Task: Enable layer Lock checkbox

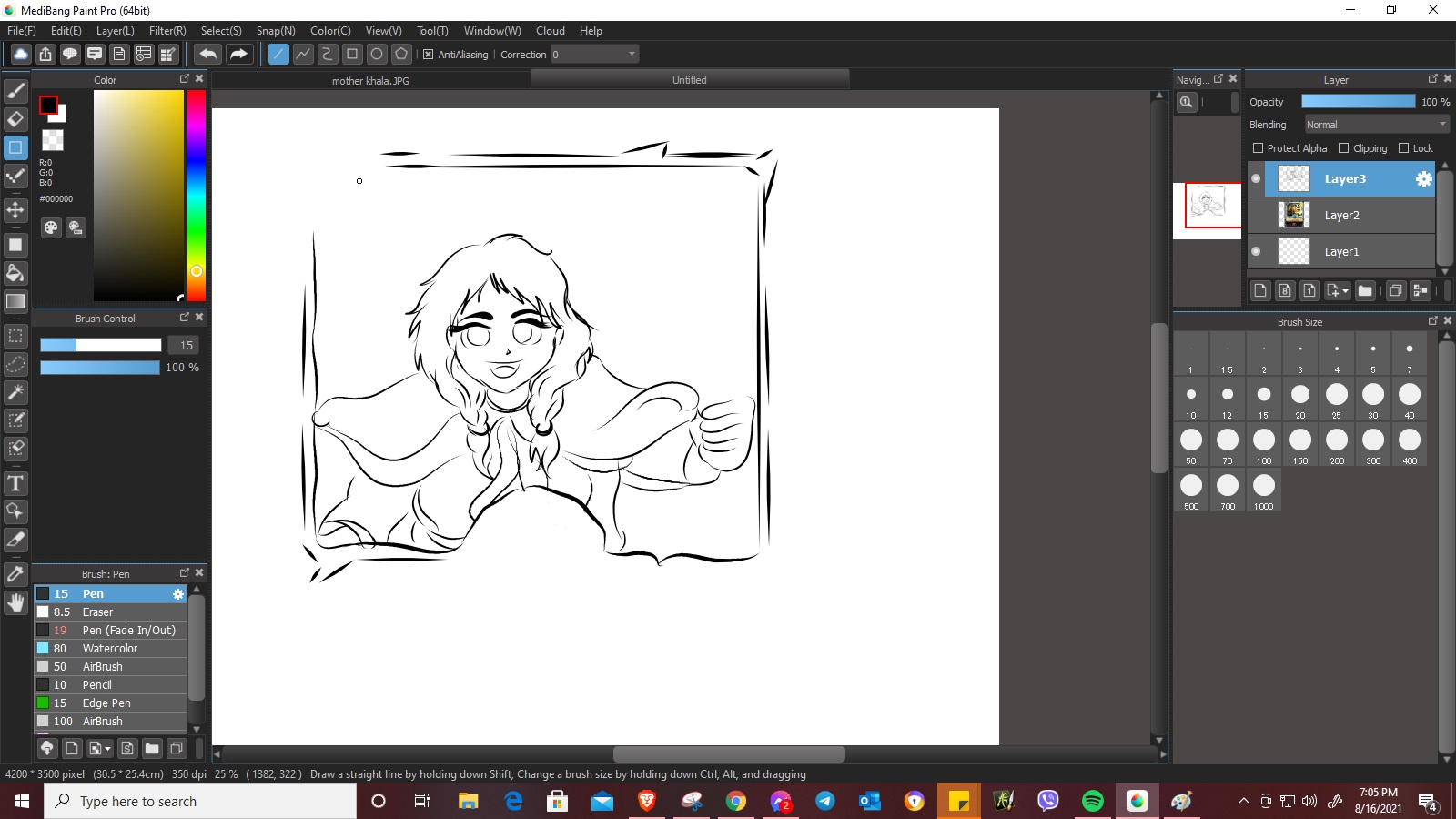Action: click(x=1404, y=148)
